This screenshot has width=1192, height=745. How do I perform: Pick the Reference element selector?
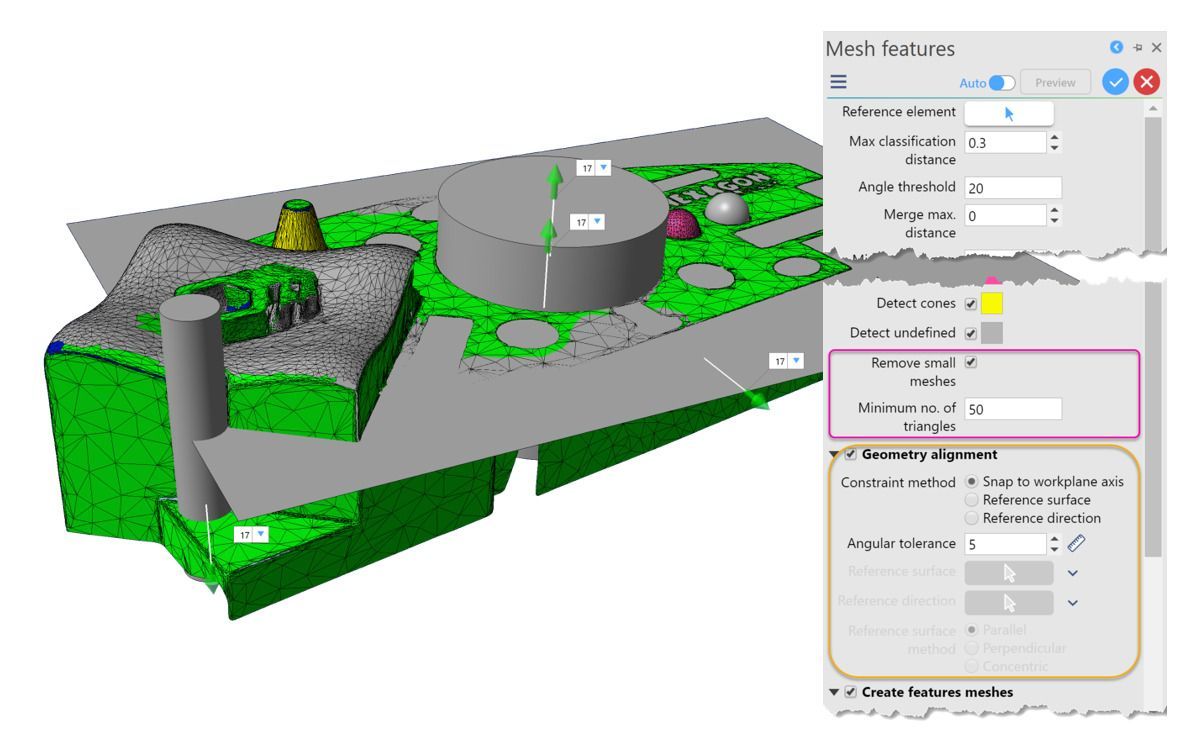click(1009, 113)
